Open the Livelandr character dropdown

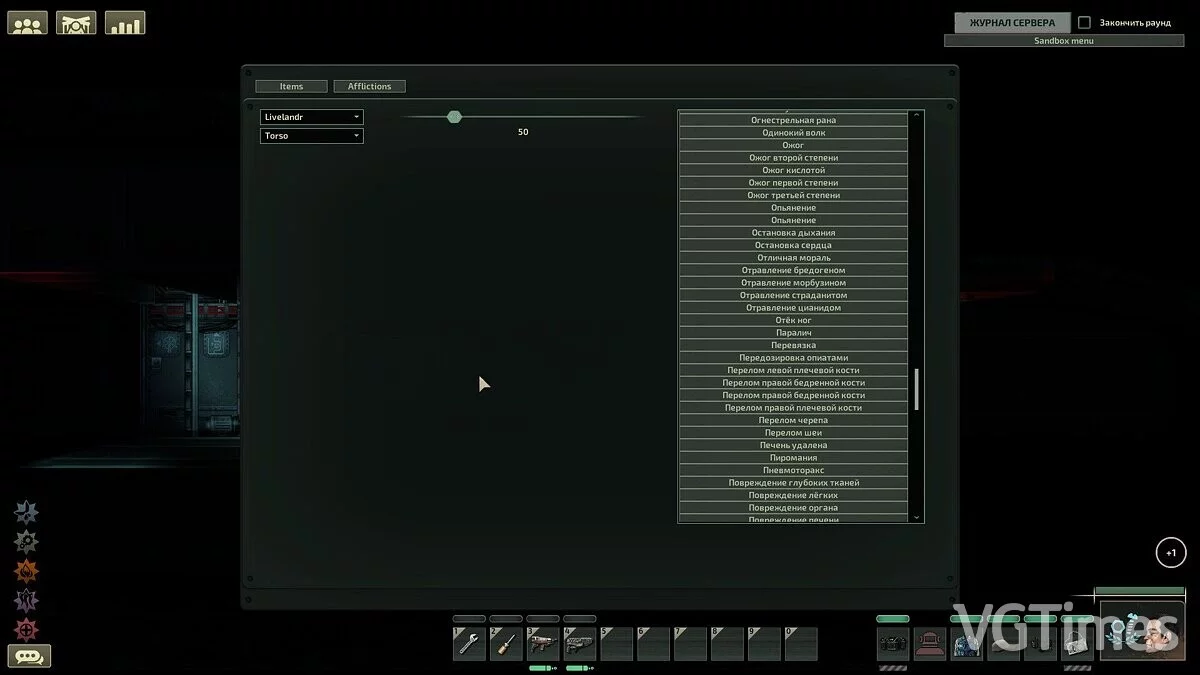click(311, 117)
